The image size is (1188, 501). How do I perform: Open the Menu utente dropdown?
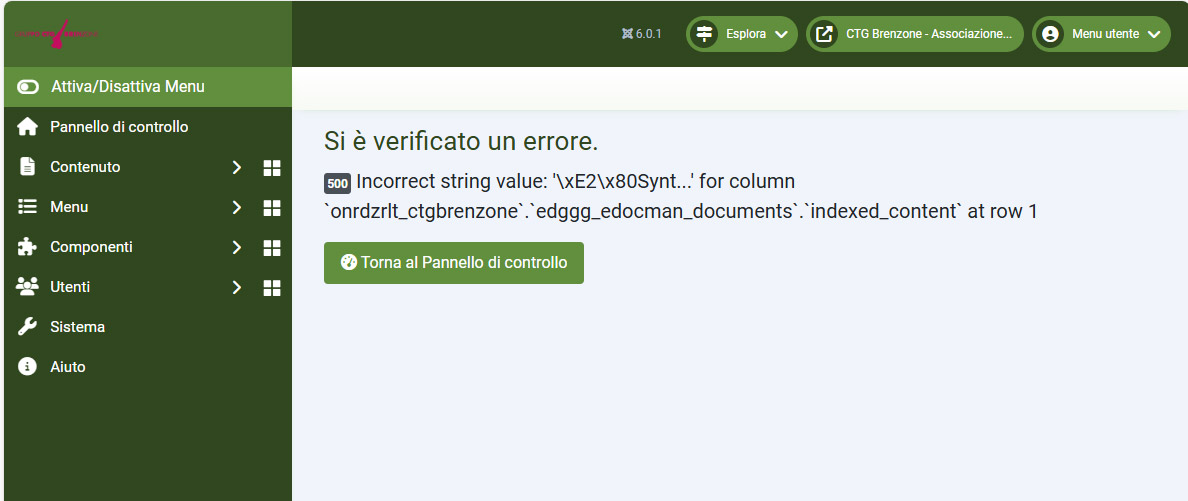pyautogui.click(x=1101, y=34)
